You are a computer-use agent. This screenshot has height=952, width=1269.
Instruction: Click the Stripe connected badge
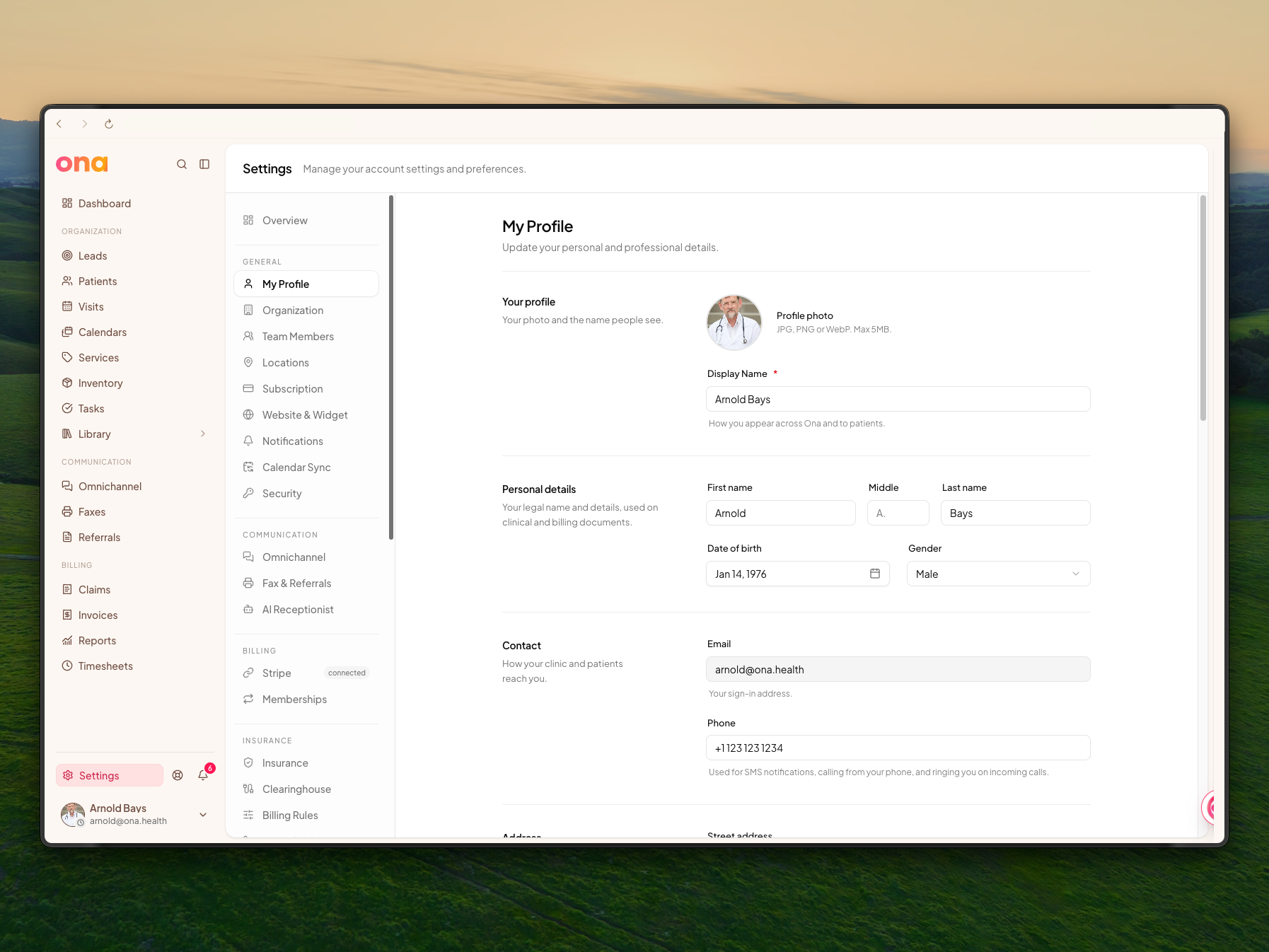tap(347, 673)
